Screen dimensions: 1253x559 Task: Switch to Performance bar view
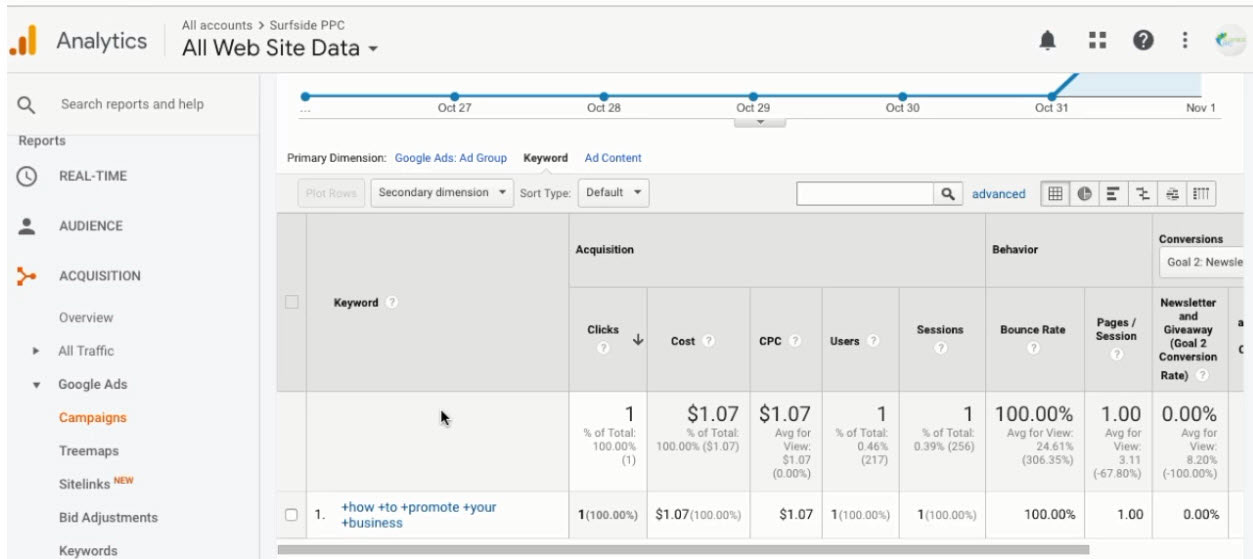(x=1113, y=194)
